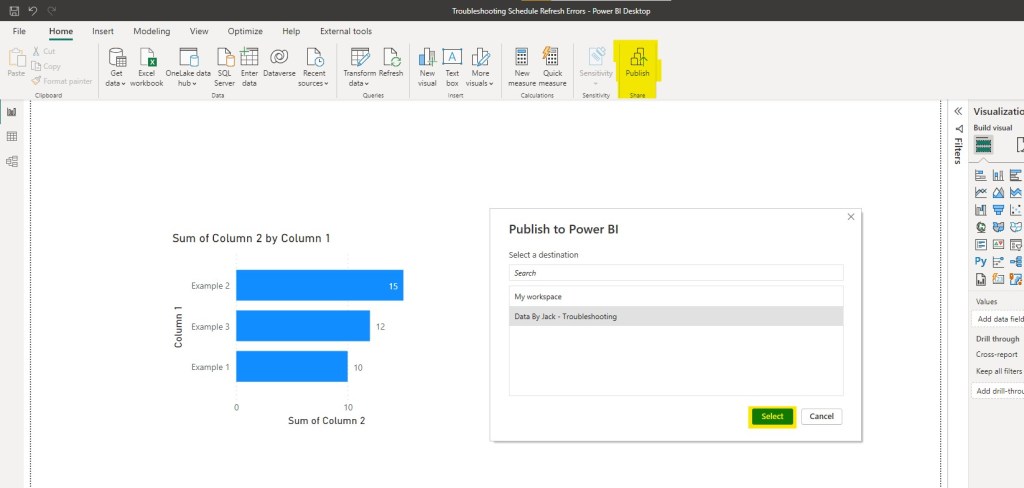Image resolution: width=1024 pixels, height=488 pixels.
Task: Switch to Table view in left sidebar
Action: pyautogui.click(x=12, y=136)
